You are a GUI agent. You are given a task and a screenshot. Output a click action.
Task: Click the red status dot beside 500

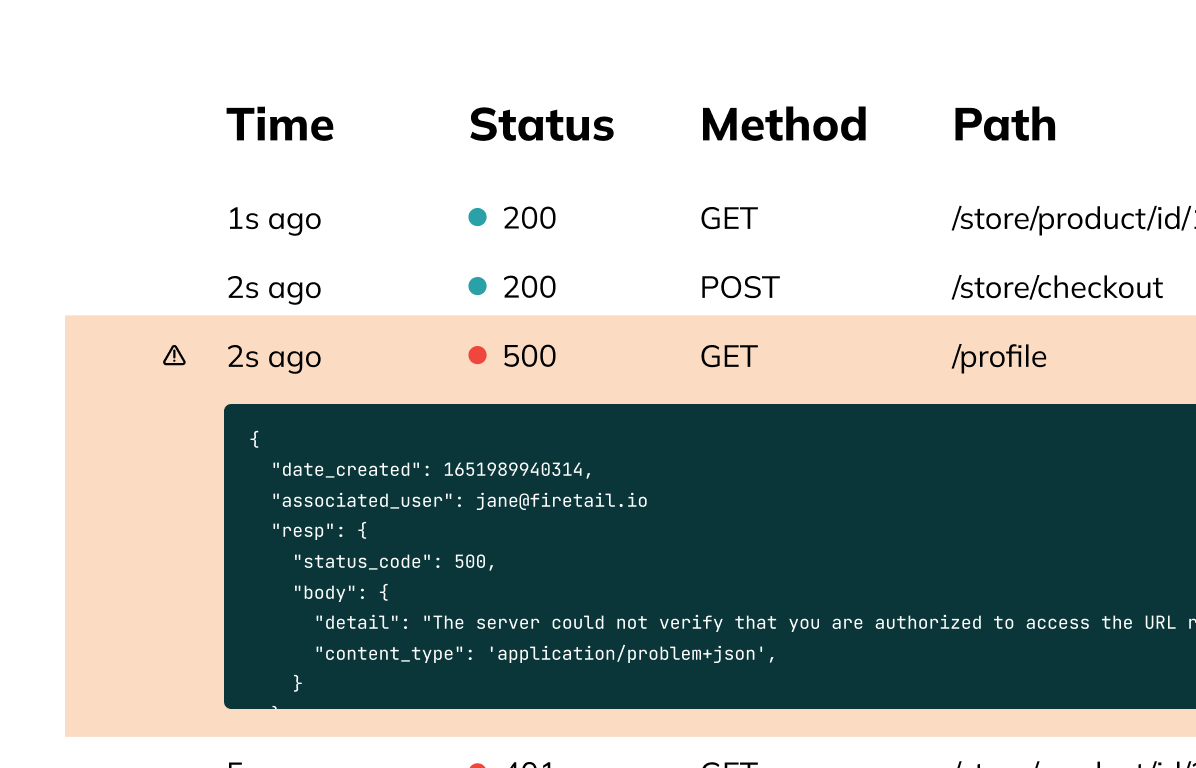[x=477, y=355]
